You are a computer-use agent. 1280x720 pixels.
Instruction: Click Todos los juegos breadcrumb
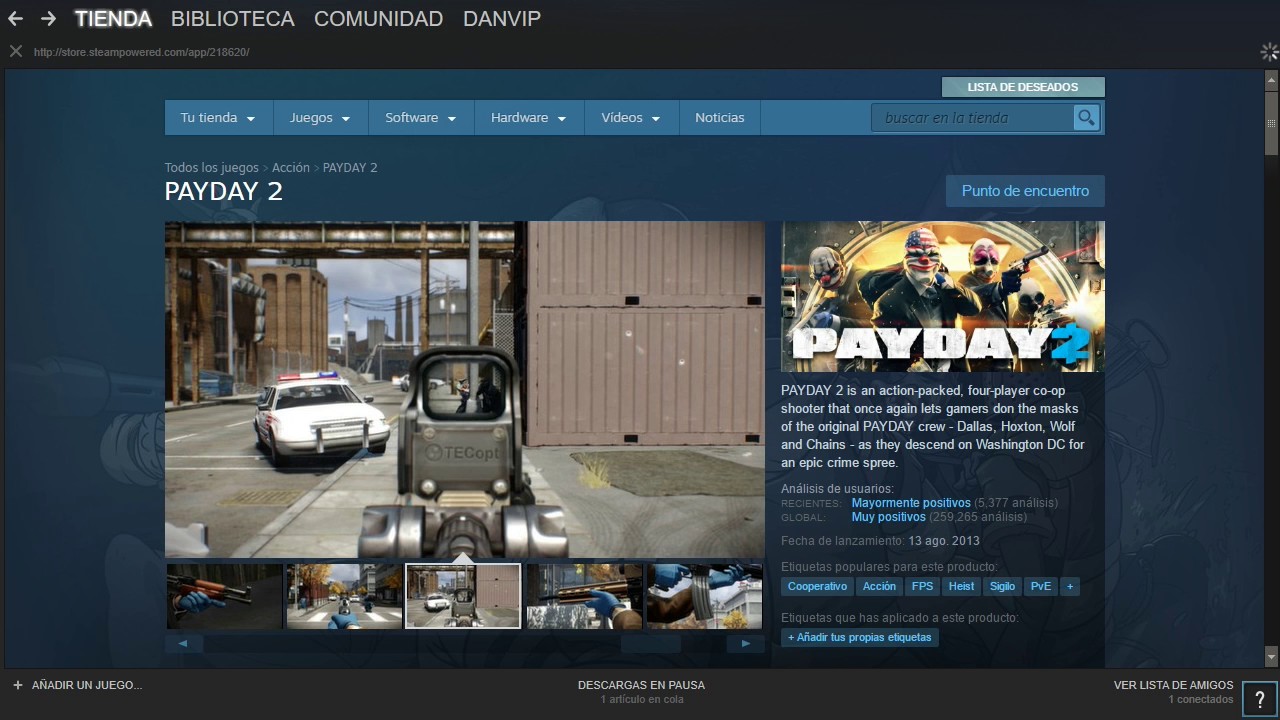pos(212,168)
